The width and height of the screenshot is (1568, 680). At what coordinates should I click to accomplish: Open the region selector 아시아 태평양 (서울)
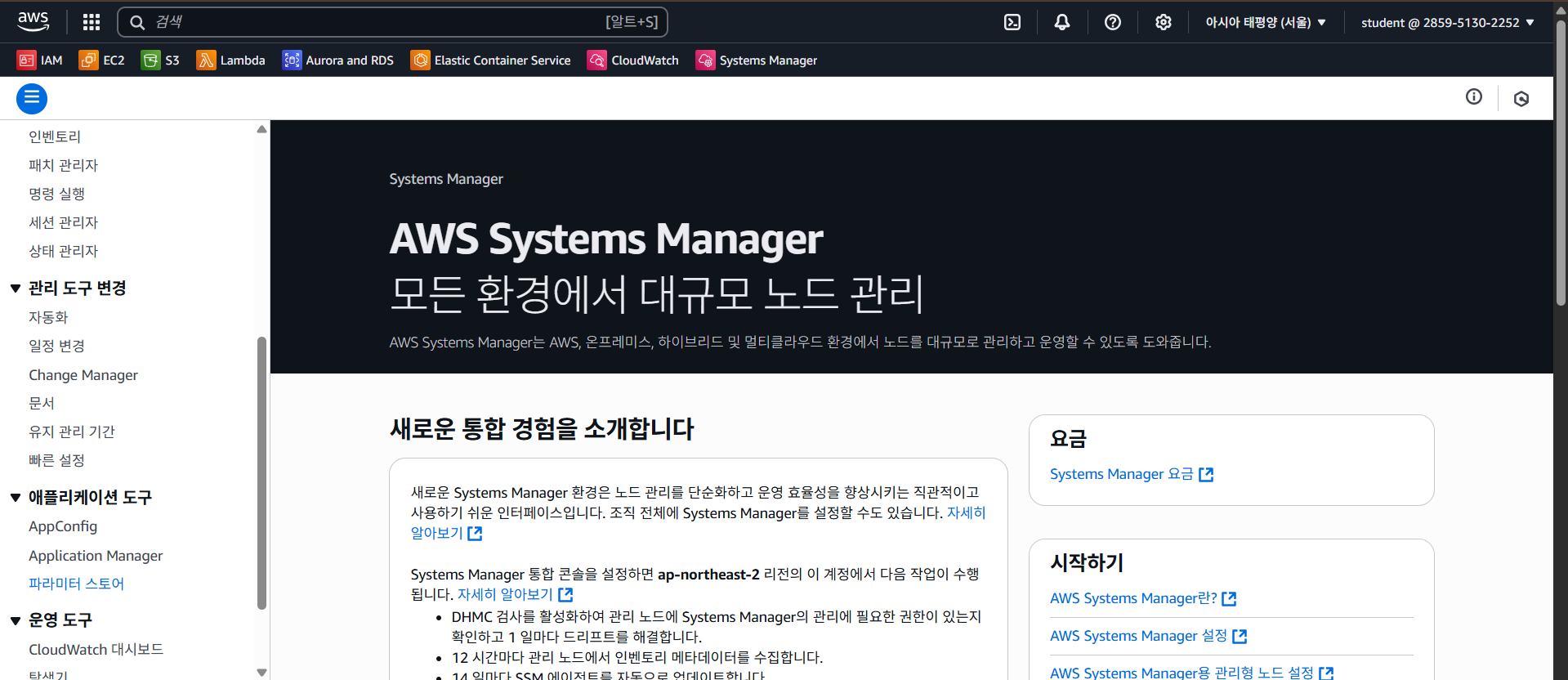tap(1266, 22)
